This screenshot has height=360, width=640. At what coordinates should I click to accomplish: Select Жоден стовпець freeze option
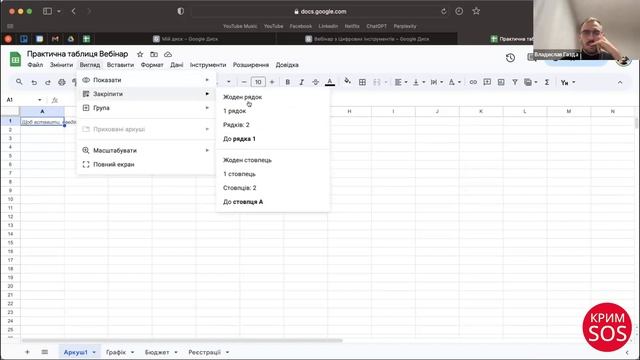(273, 160)
